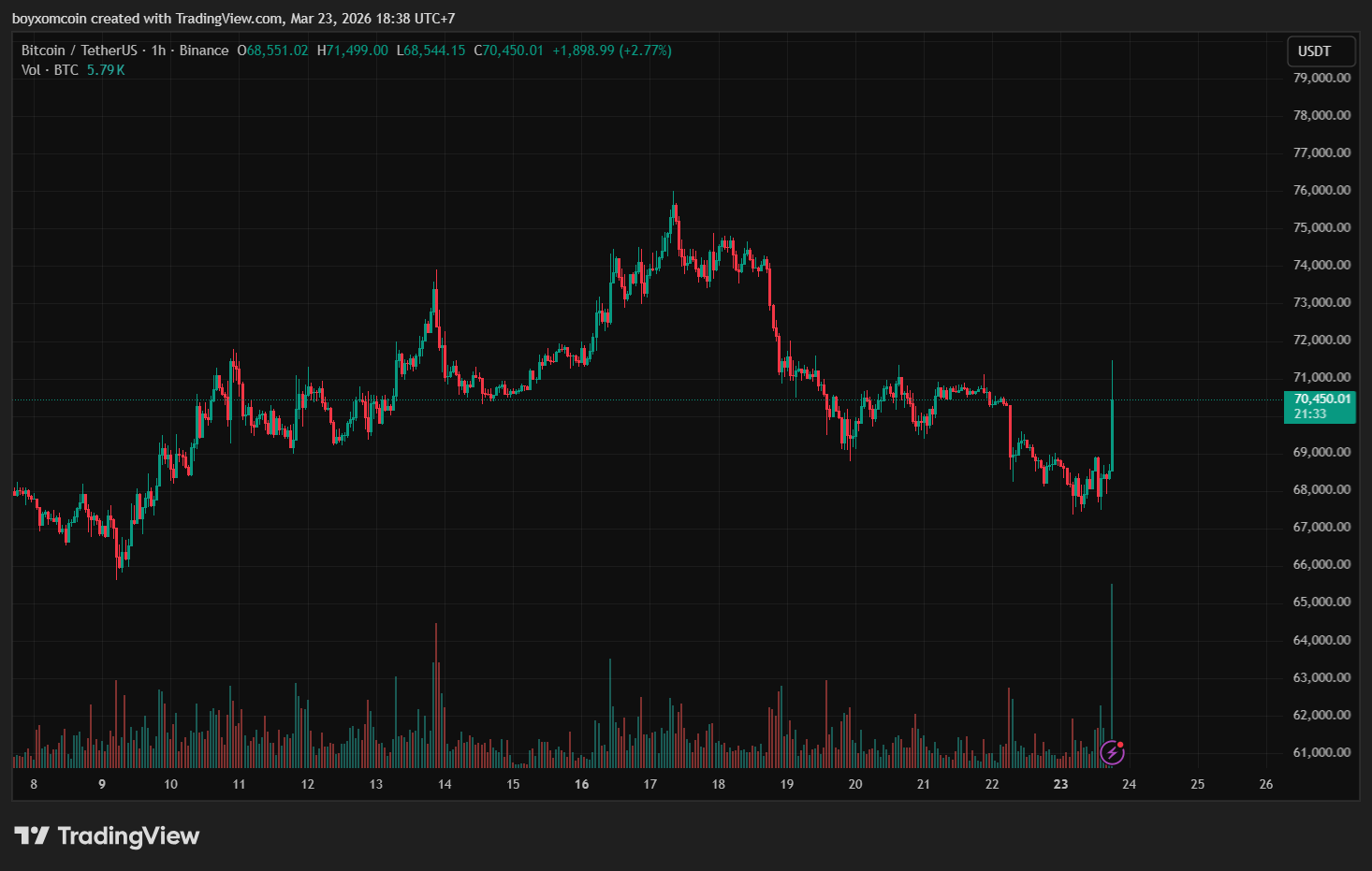Image resolution: width=1372 pixels, height=871 pixels.
Task: Click the 61,000.00 price axis label
Action: click(x=1321, y=752)
